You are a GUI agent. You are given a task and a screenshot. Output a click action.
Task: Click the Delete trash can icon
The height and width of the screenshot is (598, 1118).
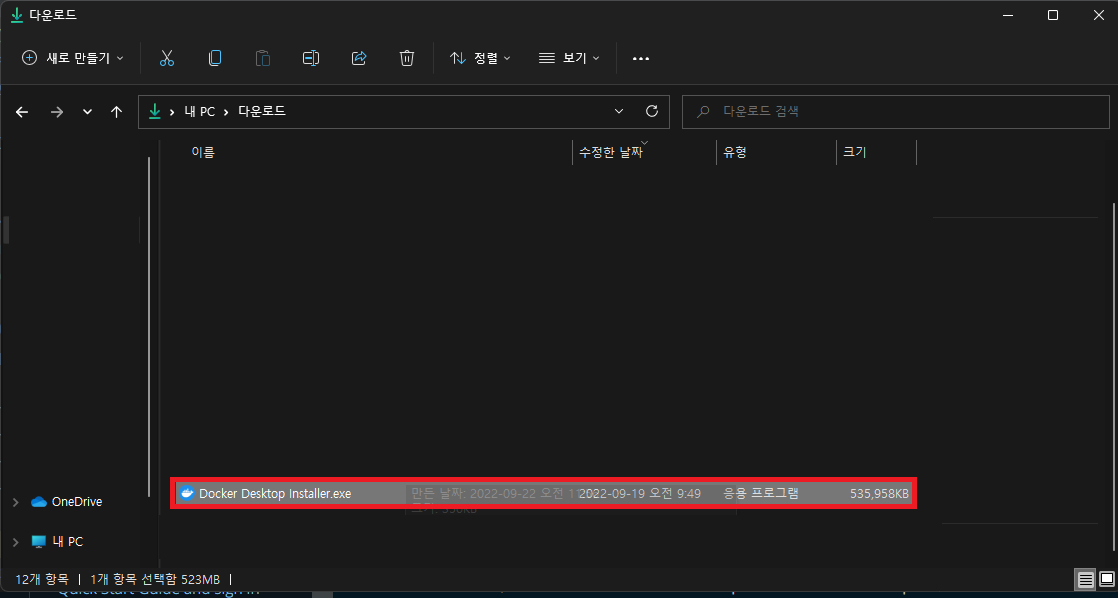coord(407,58)
